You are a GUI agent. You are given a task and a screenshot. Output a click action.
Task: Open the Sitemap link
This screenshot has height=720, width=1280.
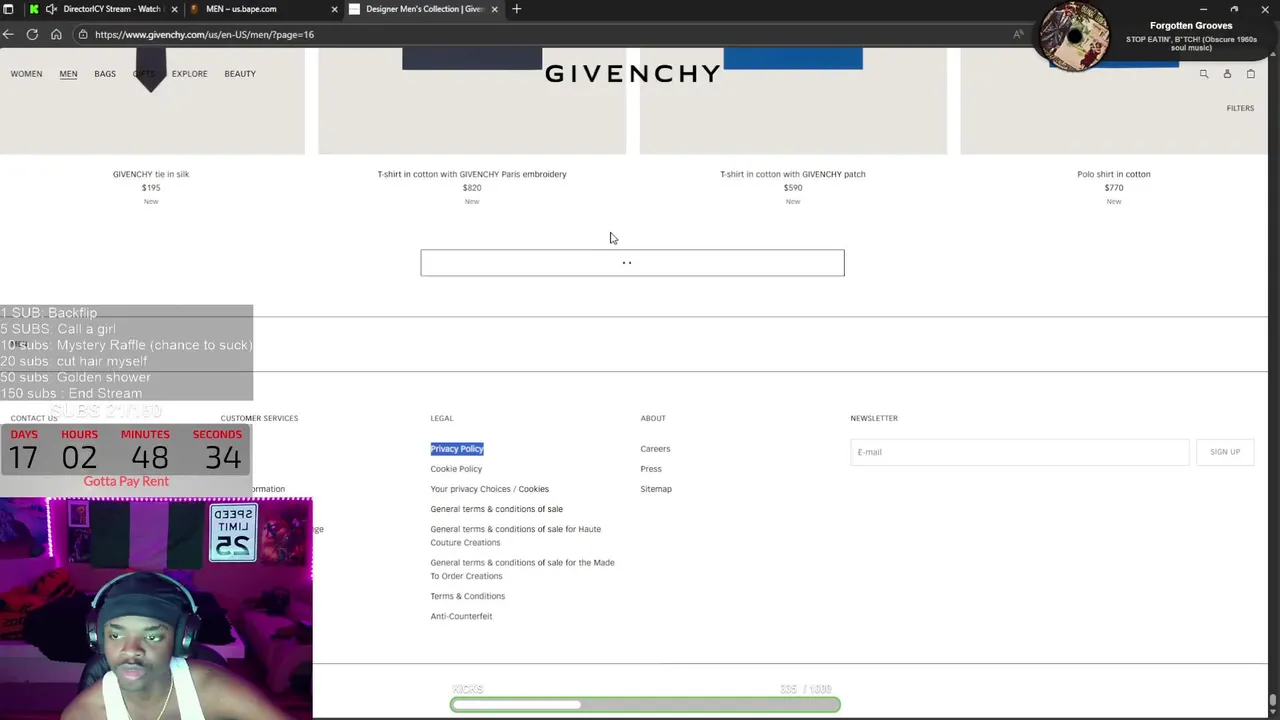pos(656,489)
